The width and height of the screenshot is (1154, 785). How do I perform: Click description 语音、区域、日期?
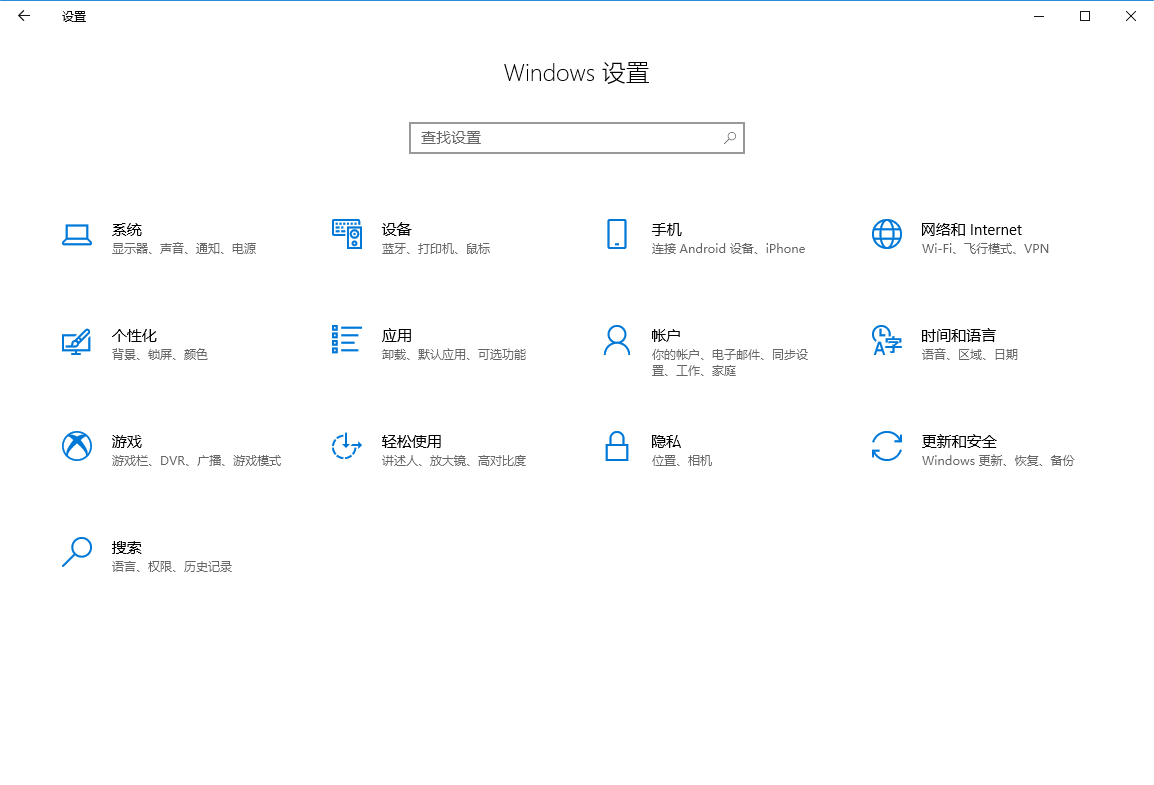click(x=969, y=355)
